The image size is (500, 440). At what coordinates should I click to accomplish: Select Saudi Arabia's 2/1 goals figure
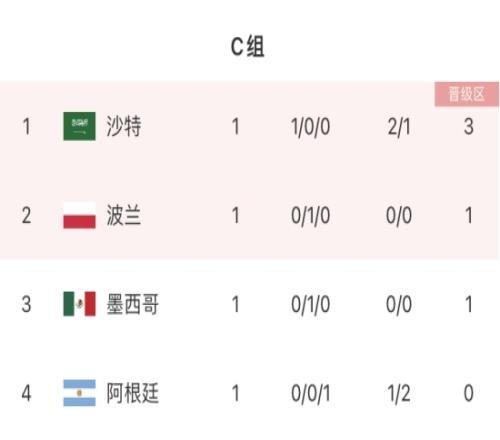(x=399, y=127)
